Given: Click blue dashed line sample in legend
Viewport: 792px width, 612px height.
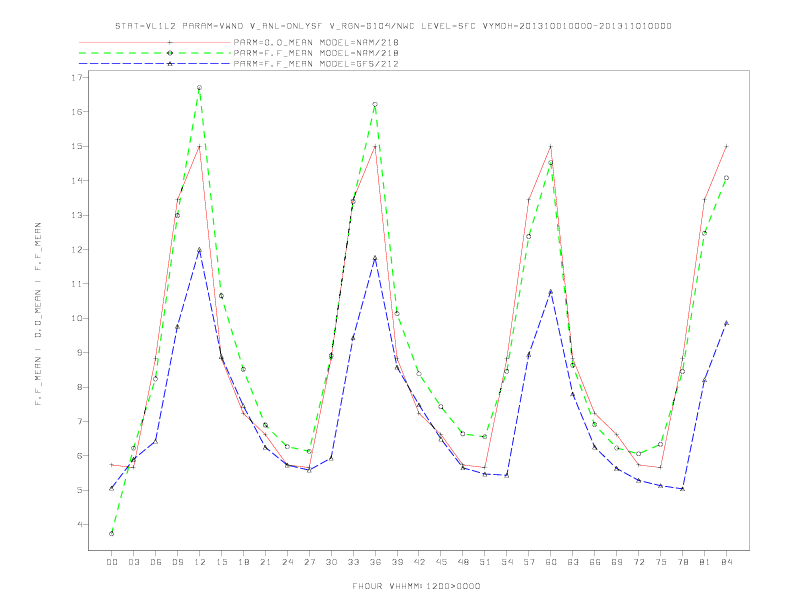Looking at the screenshot, I should (x=155, y=64).
